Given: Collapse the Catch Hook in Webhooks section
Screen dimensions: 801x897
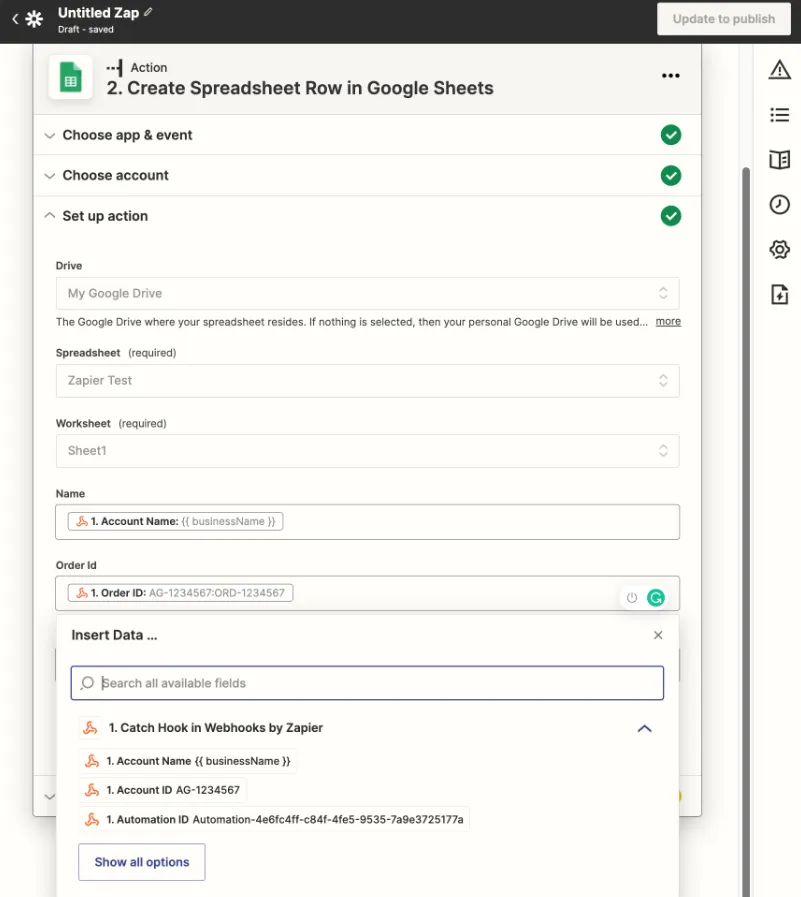Looking at the screenshot, I should (x=645, y=728).
